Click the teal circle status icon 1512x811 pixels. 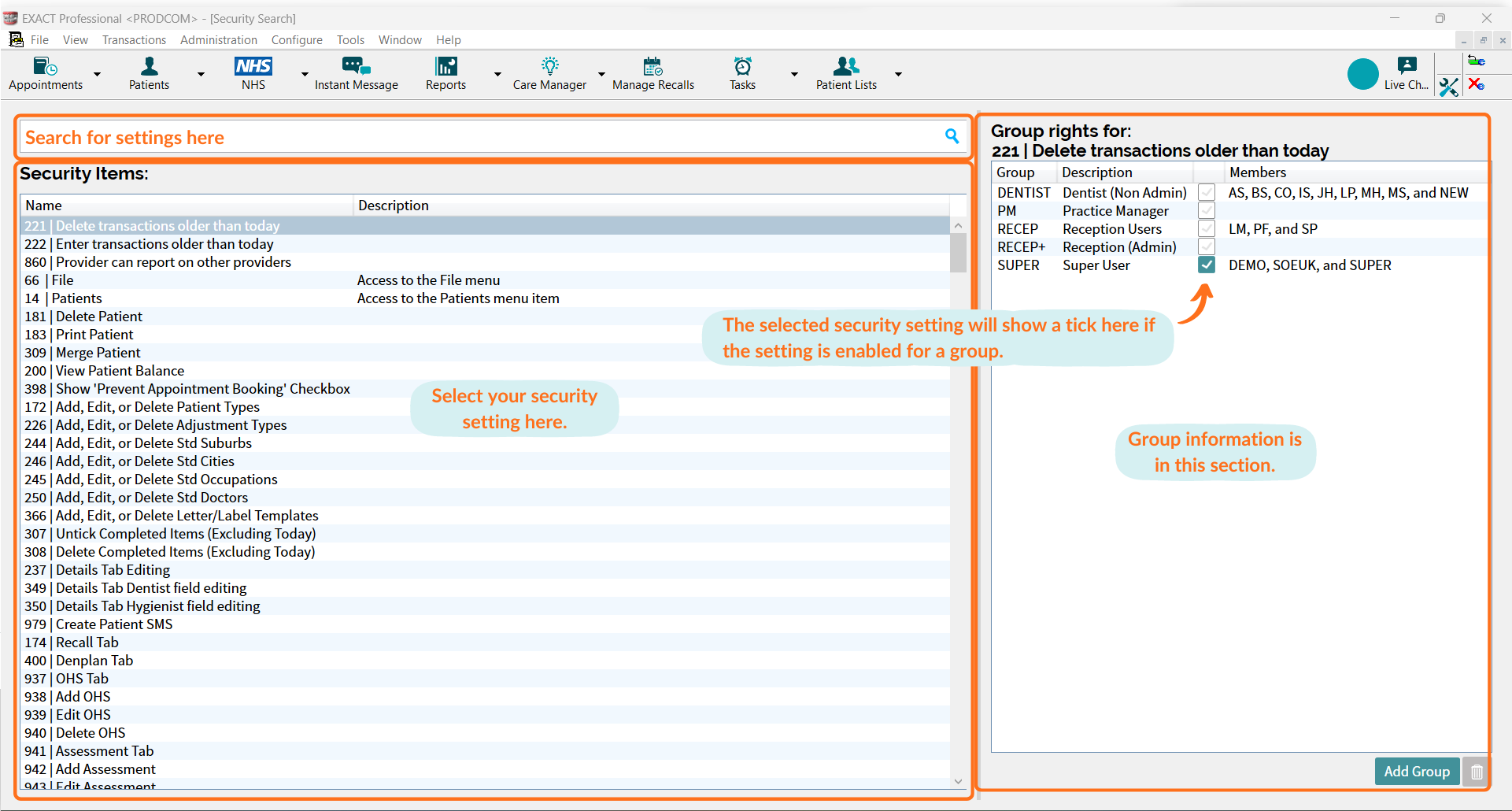[x=1362, y=74]
